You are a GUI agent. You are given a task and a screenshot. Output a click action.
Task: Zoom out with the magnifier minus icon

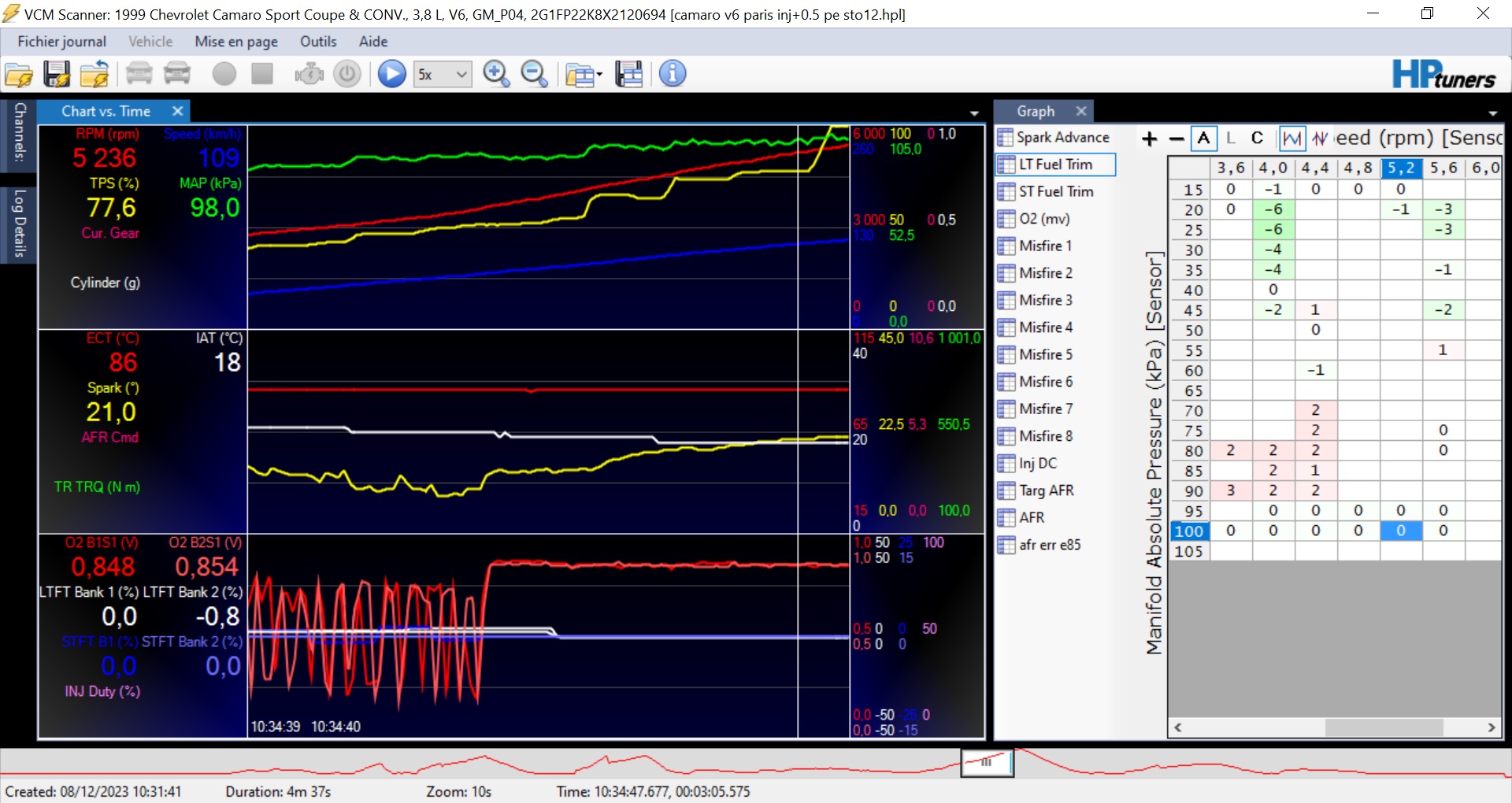[x=534, y=75]
